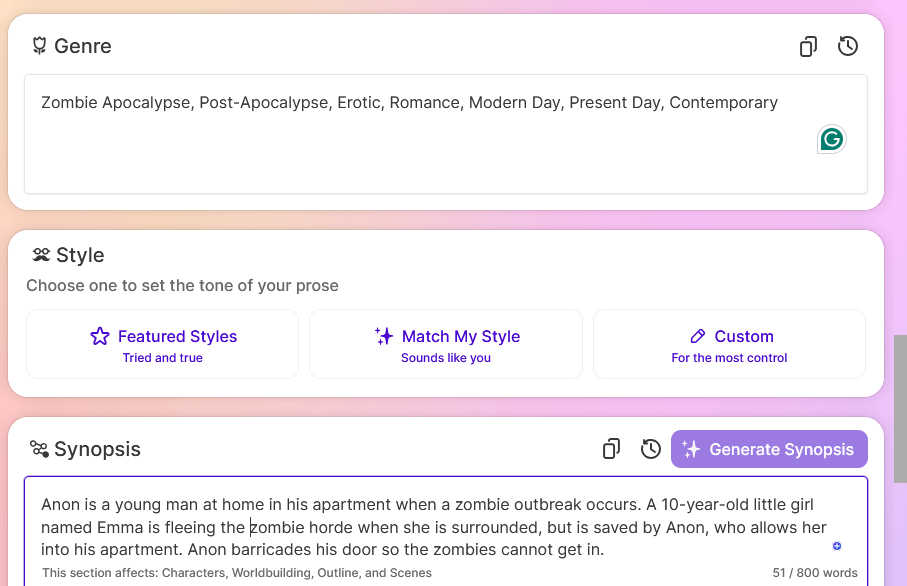Choose Match My Style option
907x586 pixels.
coord(446,344)
